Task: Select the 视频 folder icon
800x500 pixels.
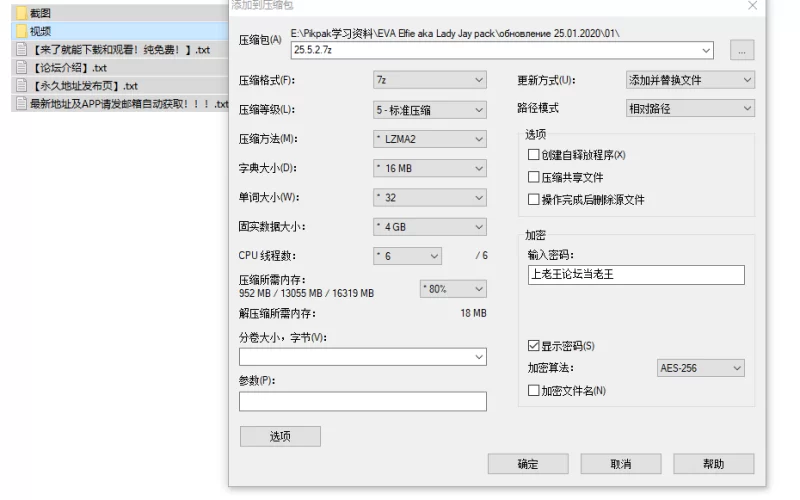Action: 21,31
